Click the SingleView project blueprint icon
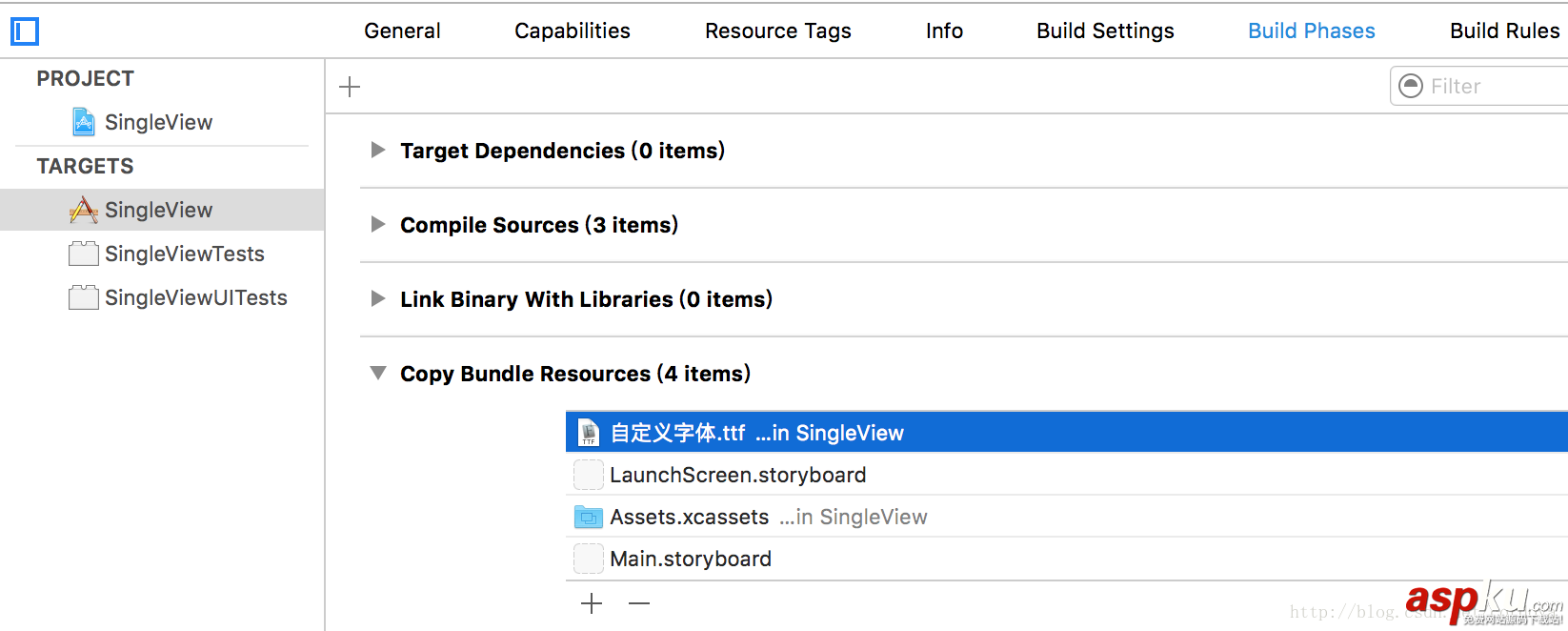 (84, 122)
